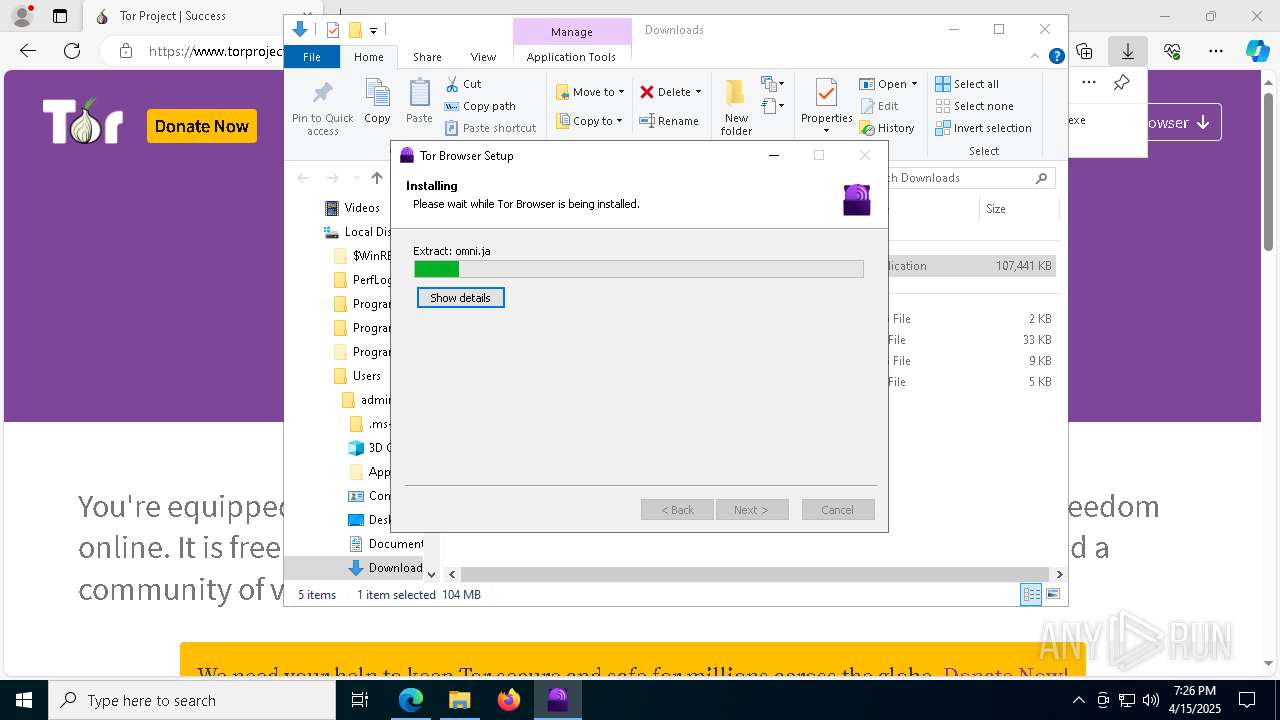Open the Application Tools tab
This screenshot has width=1280, height=720.
[571, 57]
